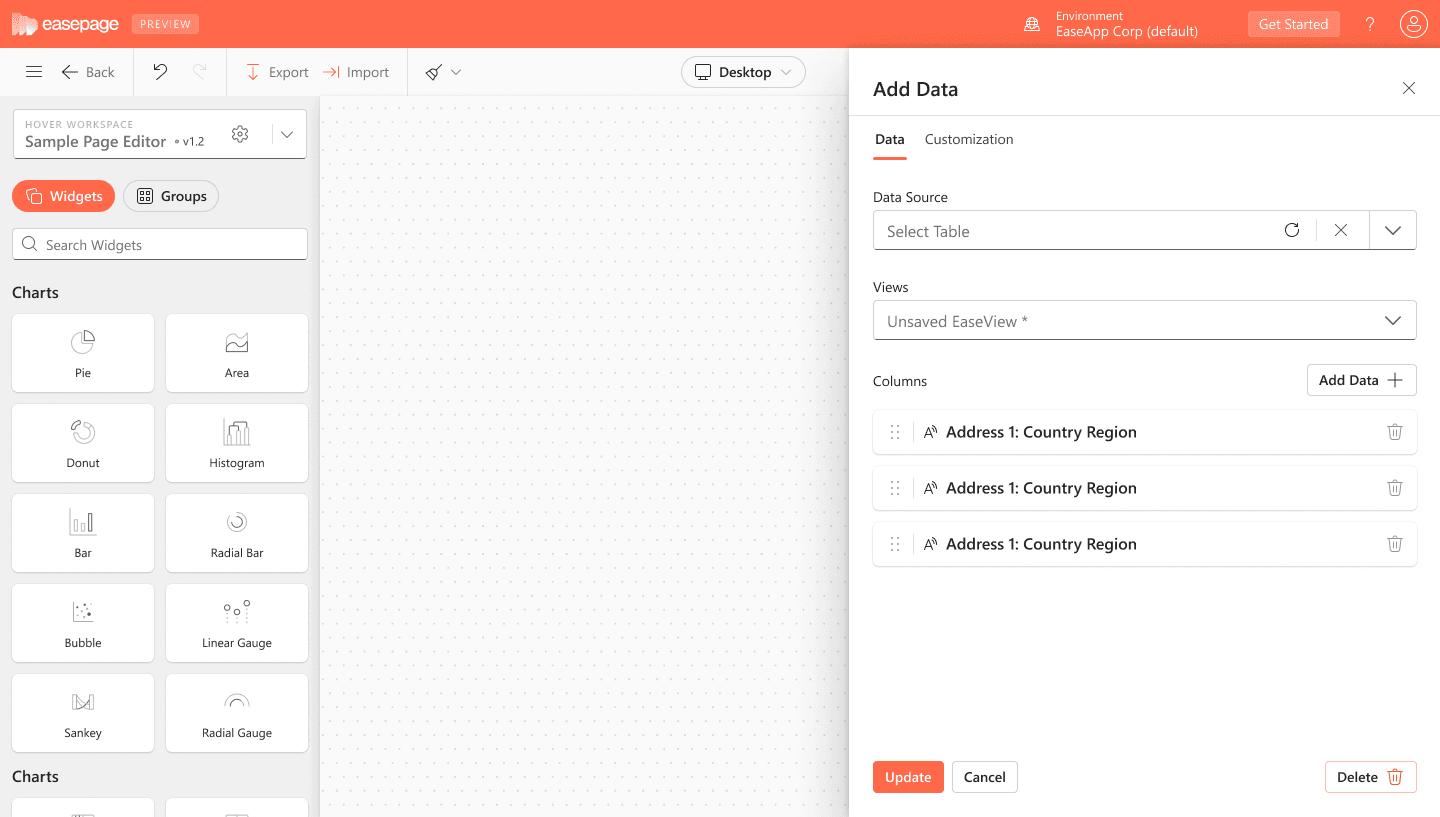Go Back to previous screen
The width and height of the screenshot is (1440, 817).
coord(88,72)
